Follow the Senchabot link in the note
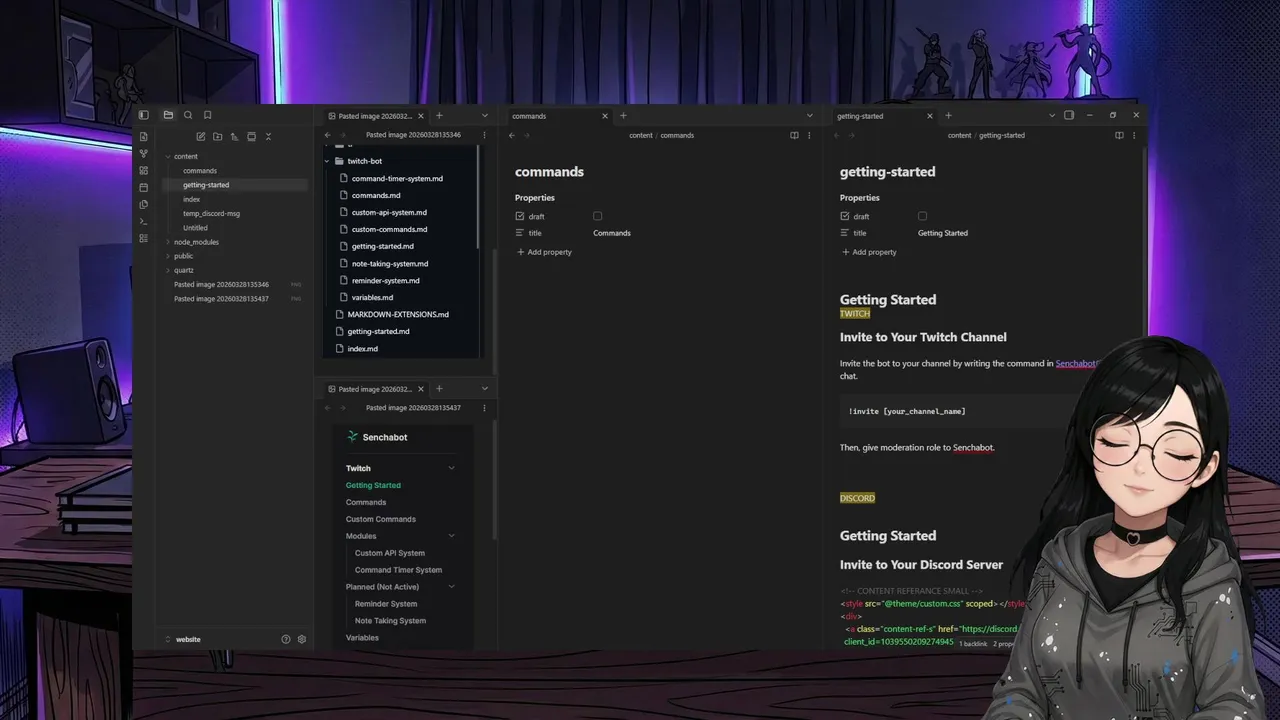The height and width of the screenshot is (720, 1280). (x=1076, y=363)
